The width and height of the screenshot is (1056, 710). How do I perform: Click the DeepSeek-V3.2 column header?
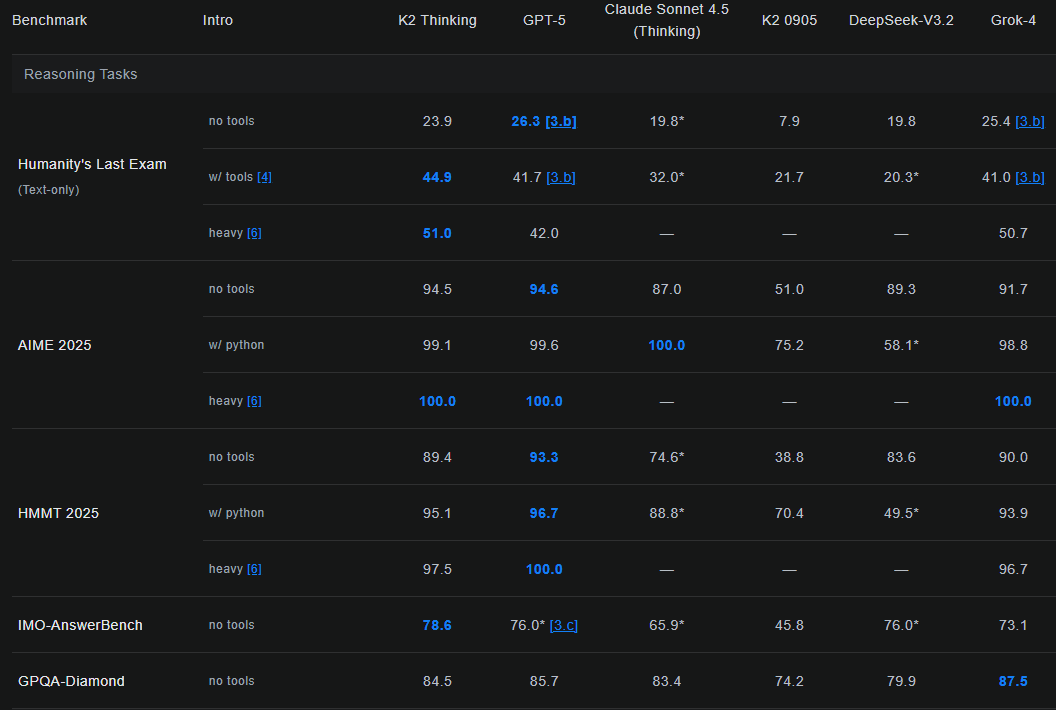901,20
